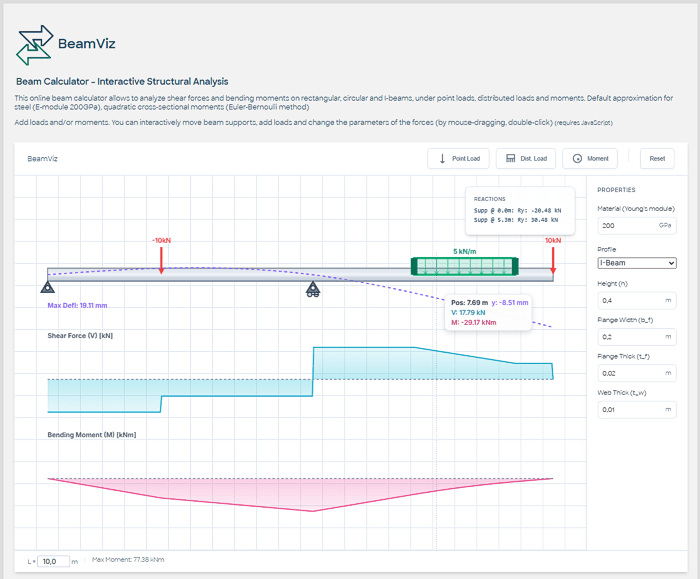The image size is (700, 579).
Task: Click the -10kN downward point load arrow
Action: click(161, 258)
